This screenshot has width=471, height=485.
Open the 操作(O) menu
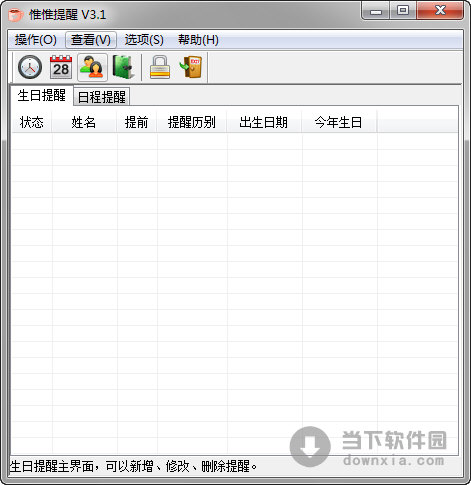pos(36,40)
